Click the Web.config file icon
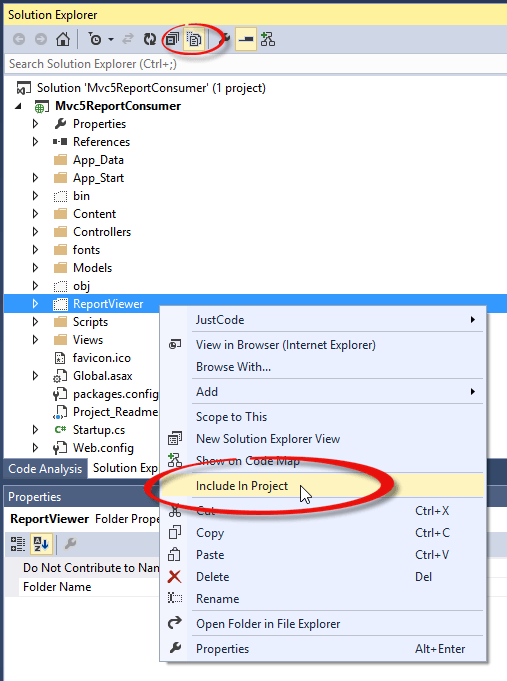Viewport: 507px width, 681px height. click(60, 448)
